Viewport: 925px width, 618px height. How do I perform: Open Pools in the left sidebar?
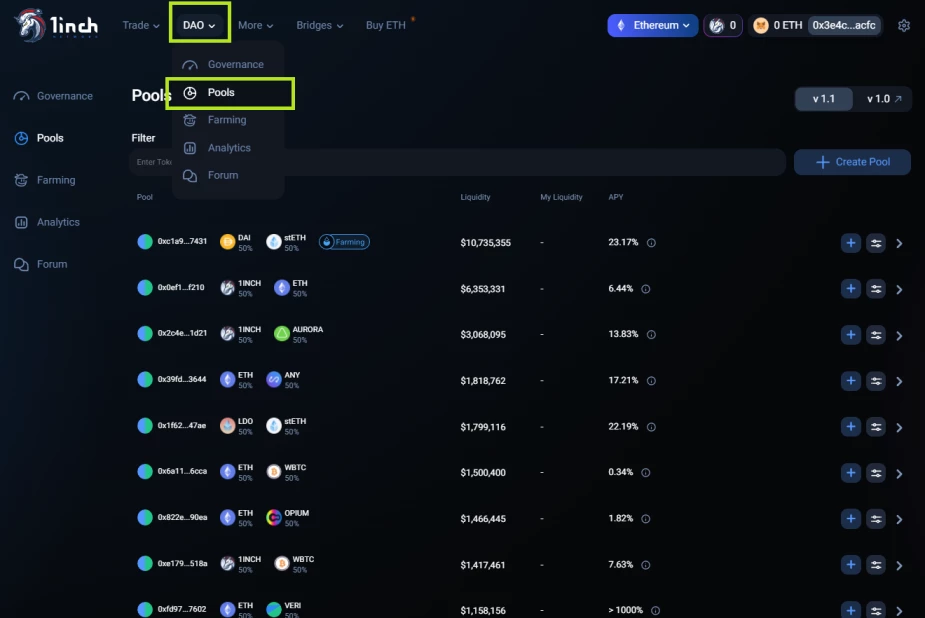pyautogui.click(x=39, y=138)
